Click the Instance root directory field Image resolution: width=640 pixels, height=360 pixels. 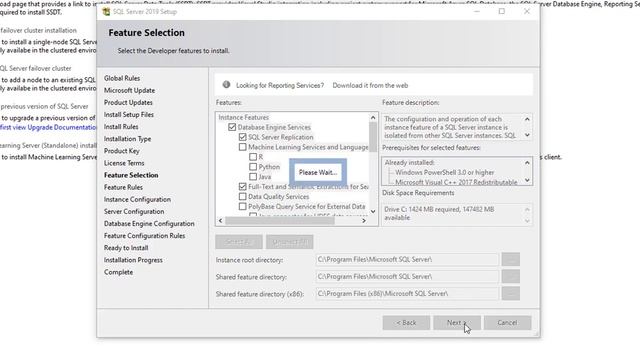[407, 260]
